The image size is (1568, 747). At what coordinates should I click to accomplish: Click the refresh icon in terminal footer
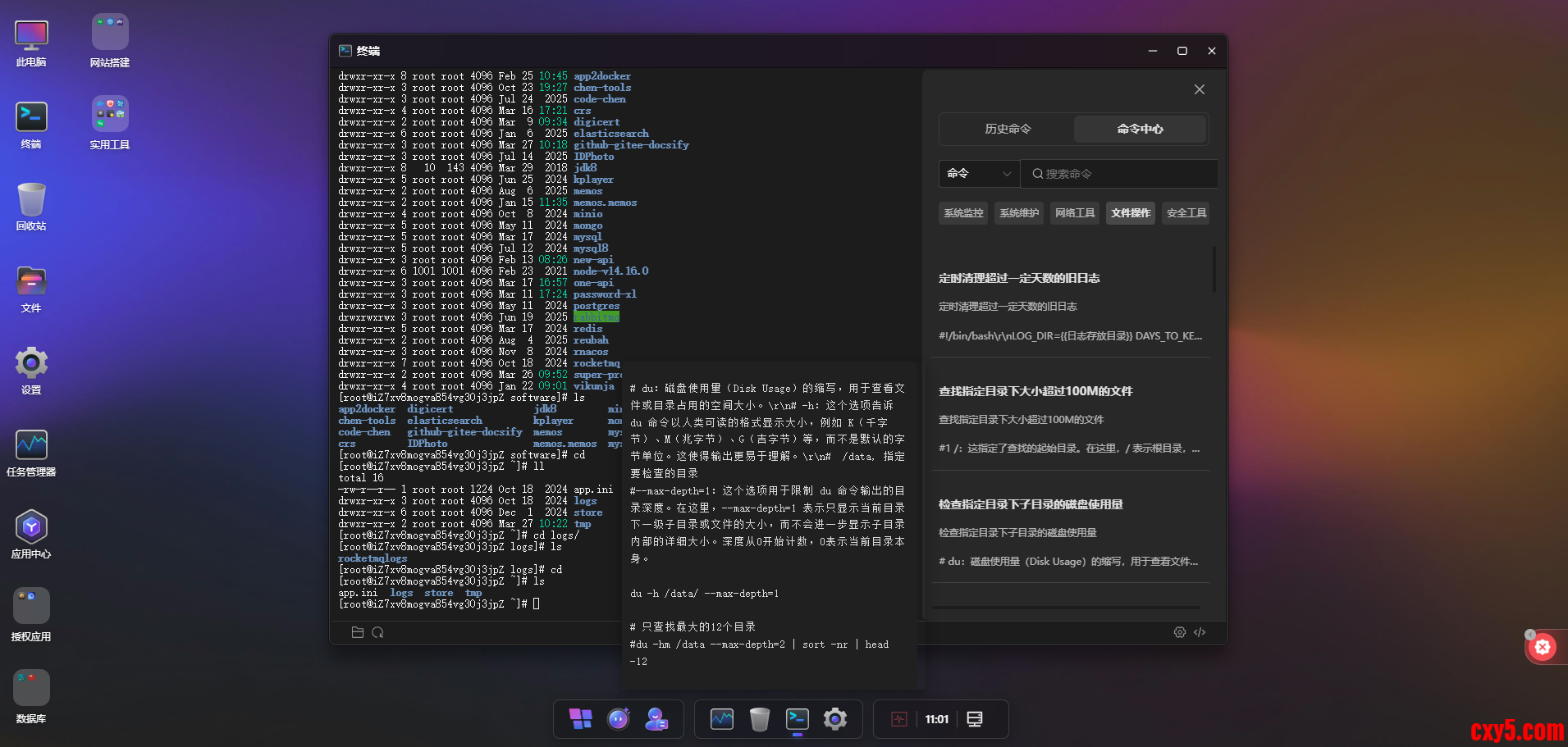(x=377, y=632)
